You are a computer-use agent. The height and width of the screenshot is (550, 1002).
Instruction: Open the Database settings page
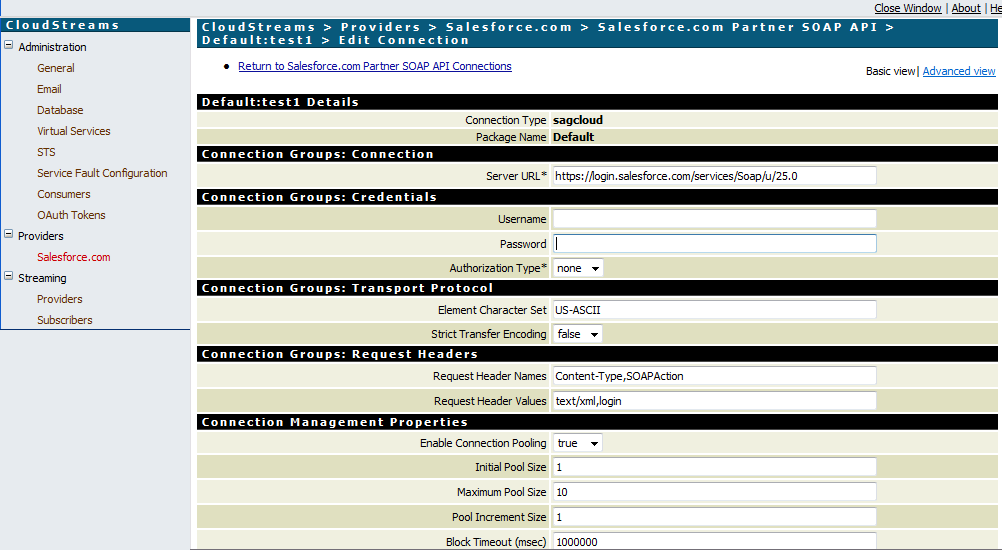click(60, 110)
